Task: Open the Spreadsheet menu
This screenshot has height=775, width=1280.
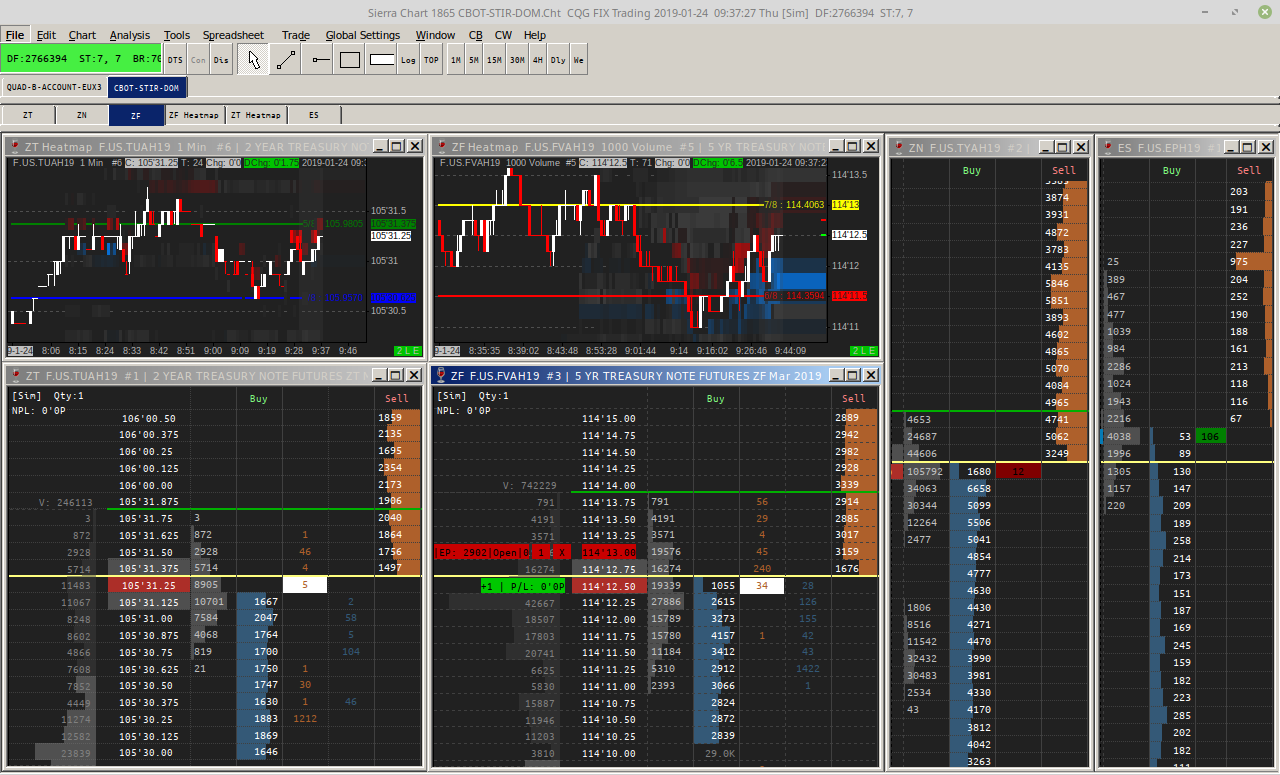Action: click(x=233, y=35)
